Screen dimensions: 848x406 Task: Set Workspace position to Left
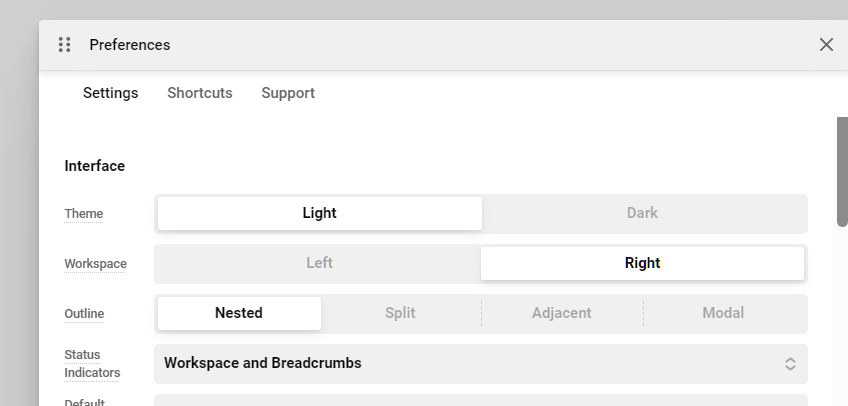319,263
